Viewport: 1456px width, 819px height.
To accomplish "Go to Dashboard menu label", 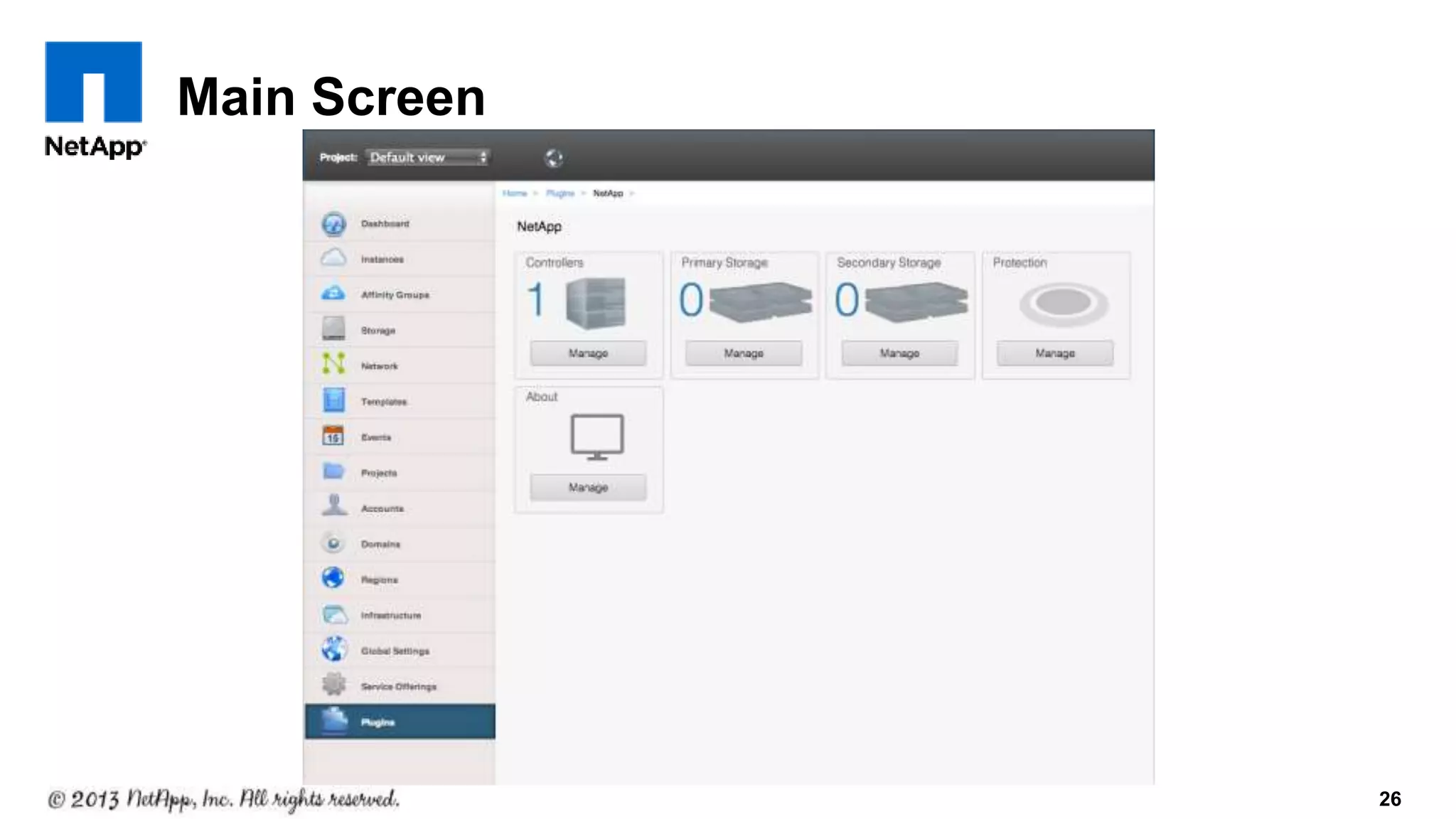I will pos(385,223).
